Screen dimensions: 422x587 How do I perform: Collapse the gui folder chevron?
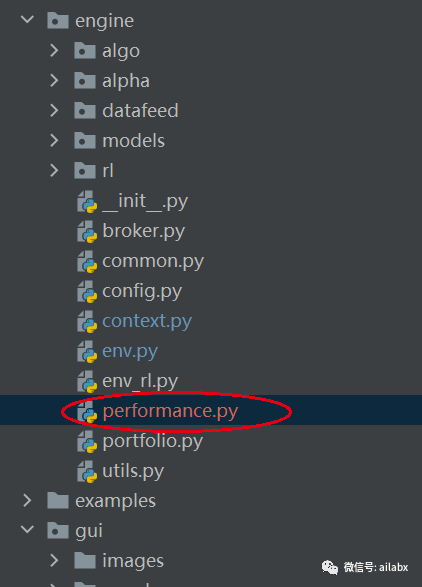(x=27, y=529)
